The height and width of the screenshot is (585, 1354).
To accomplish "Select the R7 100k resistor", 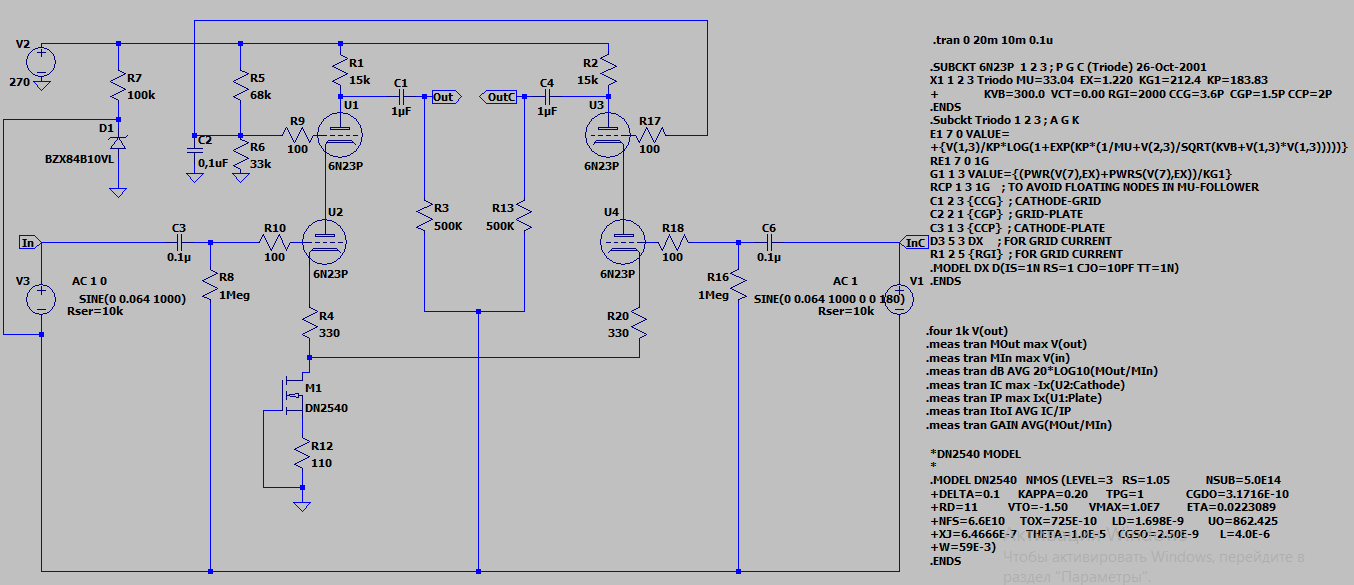I will [119, 85].
